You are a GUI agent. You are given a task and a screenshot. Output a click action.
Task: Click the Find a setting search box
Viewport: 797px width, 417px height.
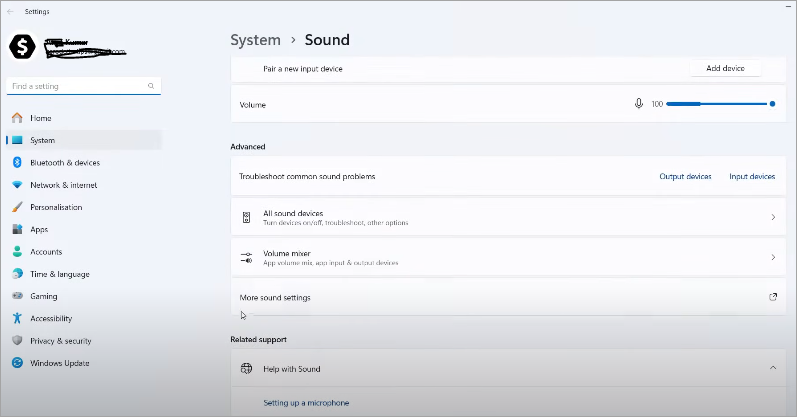coord(84,86)
